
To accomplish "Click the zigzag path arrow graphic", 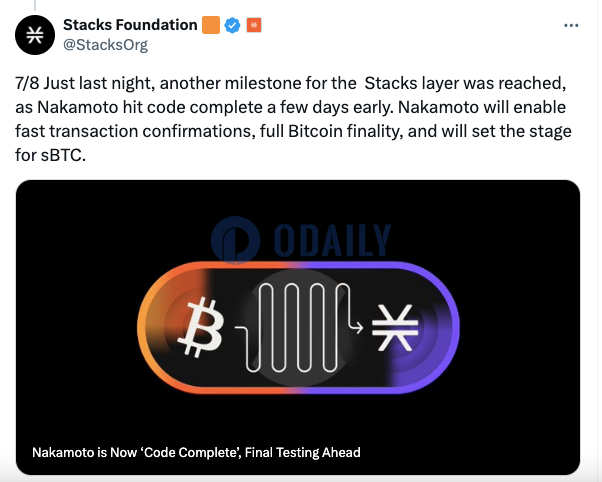I will tap(299, 328).
